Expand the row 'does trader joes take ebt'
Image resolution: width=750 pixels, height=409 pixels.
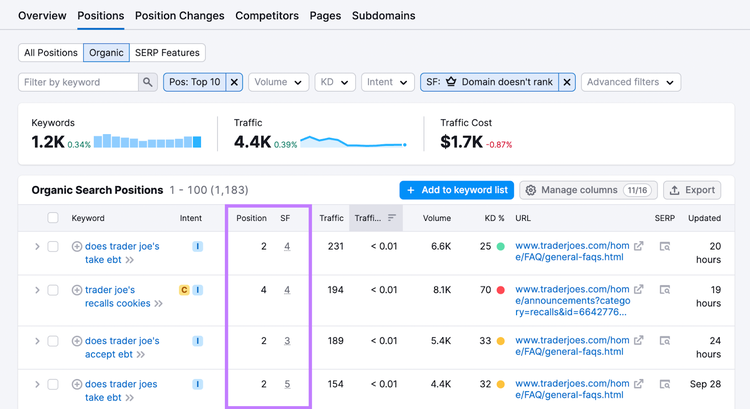point(37,384)
